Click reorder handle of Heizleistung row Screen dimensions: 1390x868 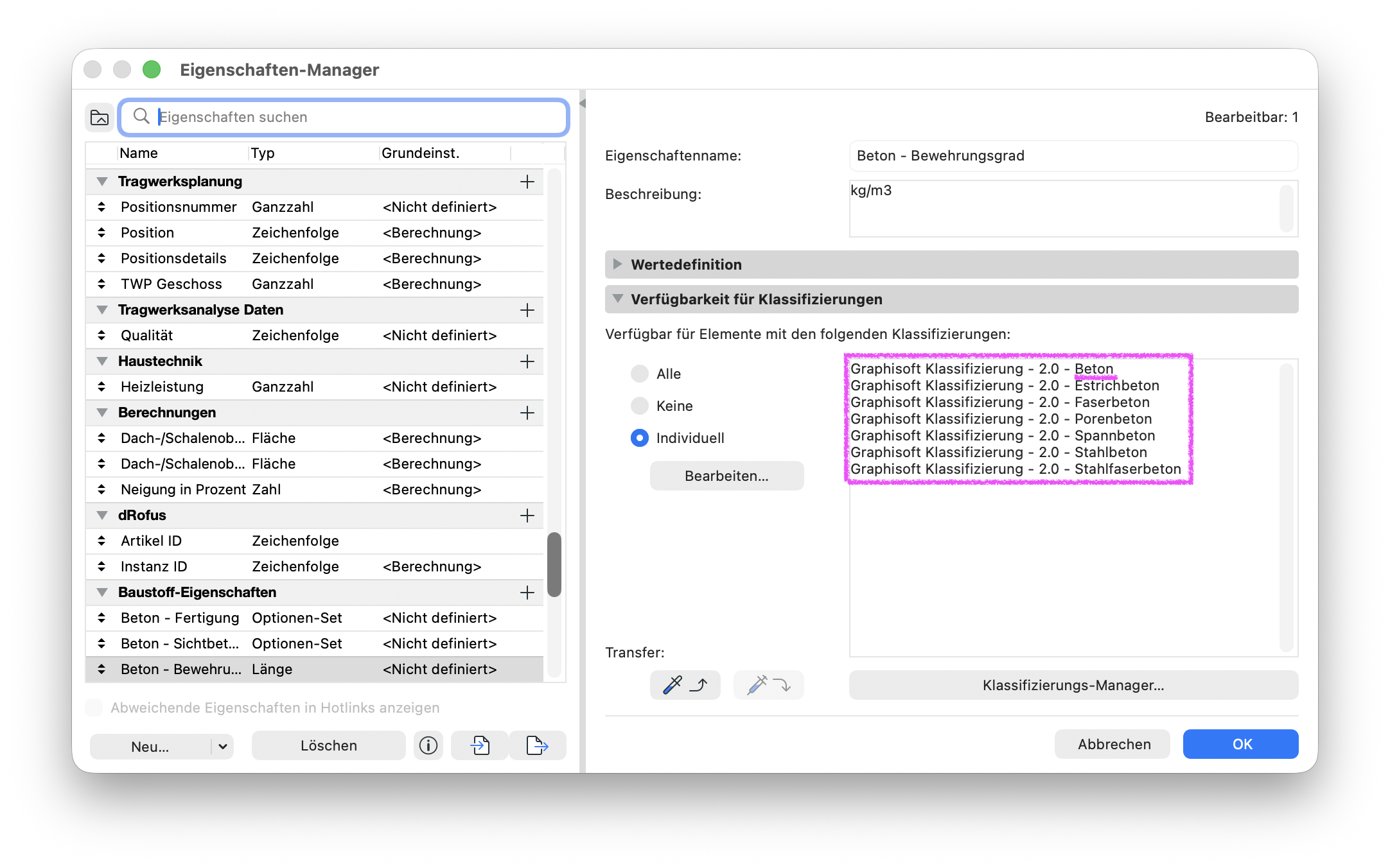101,387
